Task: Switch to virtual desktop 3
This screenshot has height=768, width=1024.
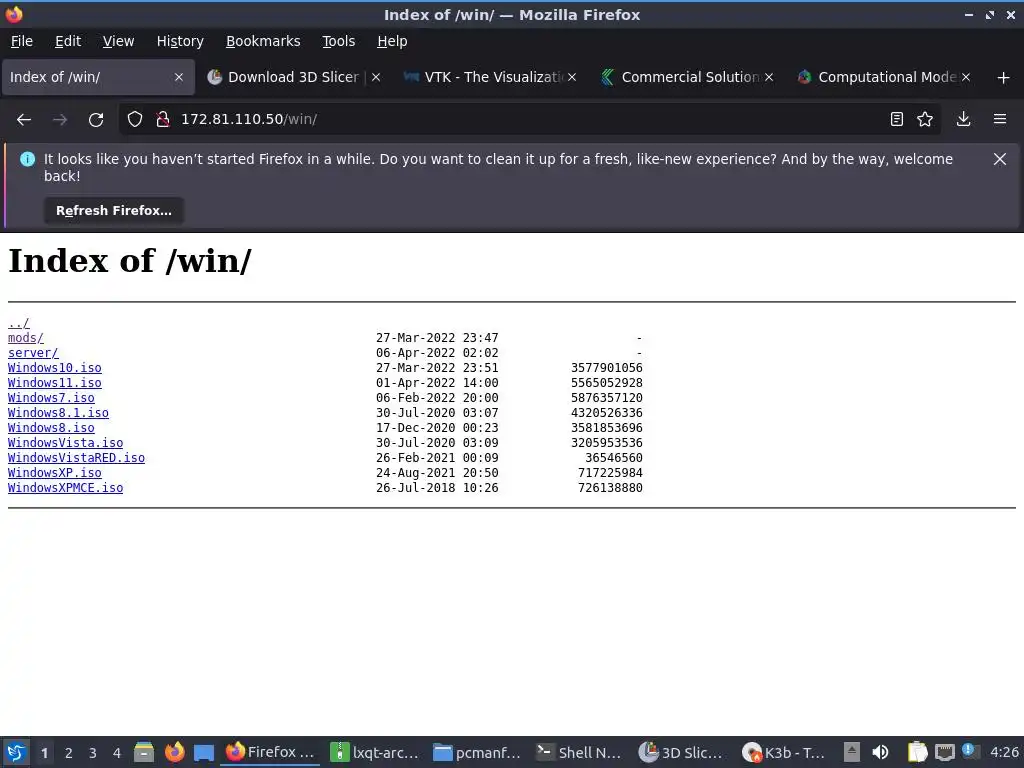Action: pos(93,753)
